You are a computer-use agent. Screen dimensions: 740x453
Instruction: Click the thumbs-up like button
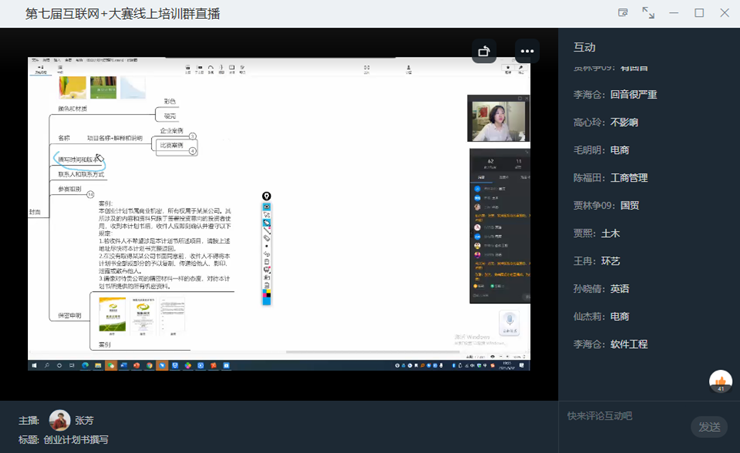click(x=720, y=381)
